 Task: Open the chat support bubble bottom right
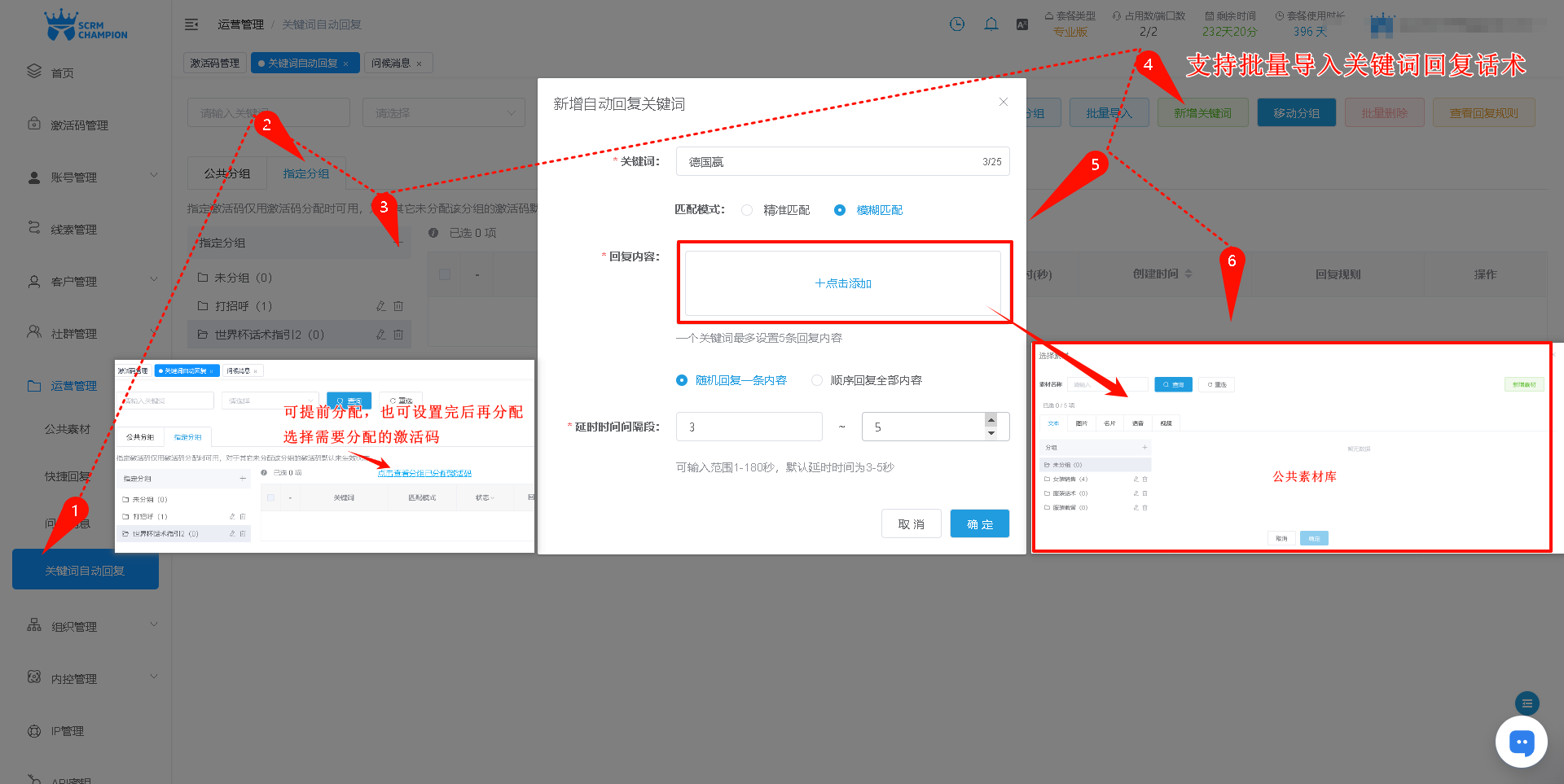(1522, 742)
